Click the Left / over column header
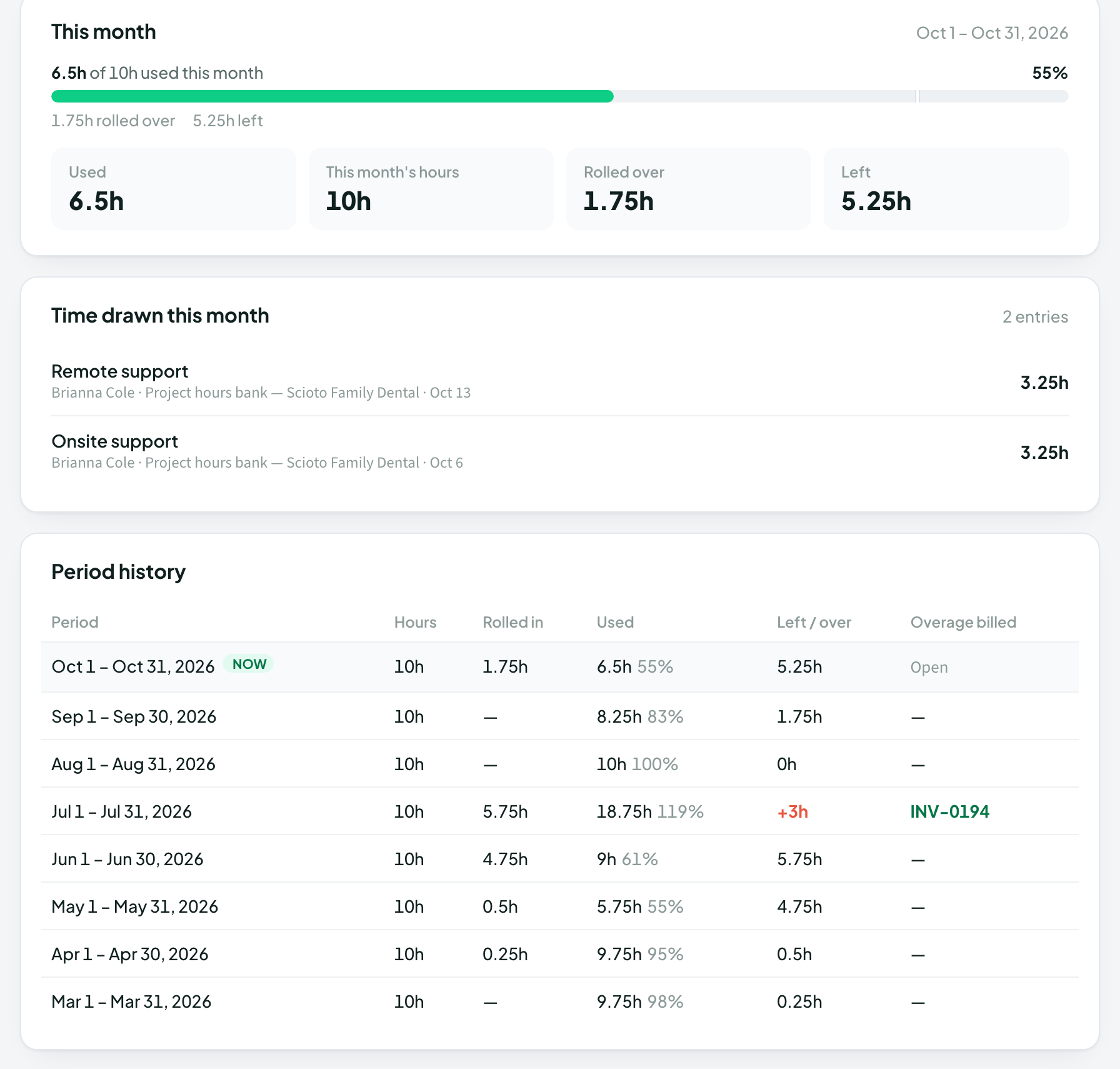Screen dimensions: 1120x1069 814,622
